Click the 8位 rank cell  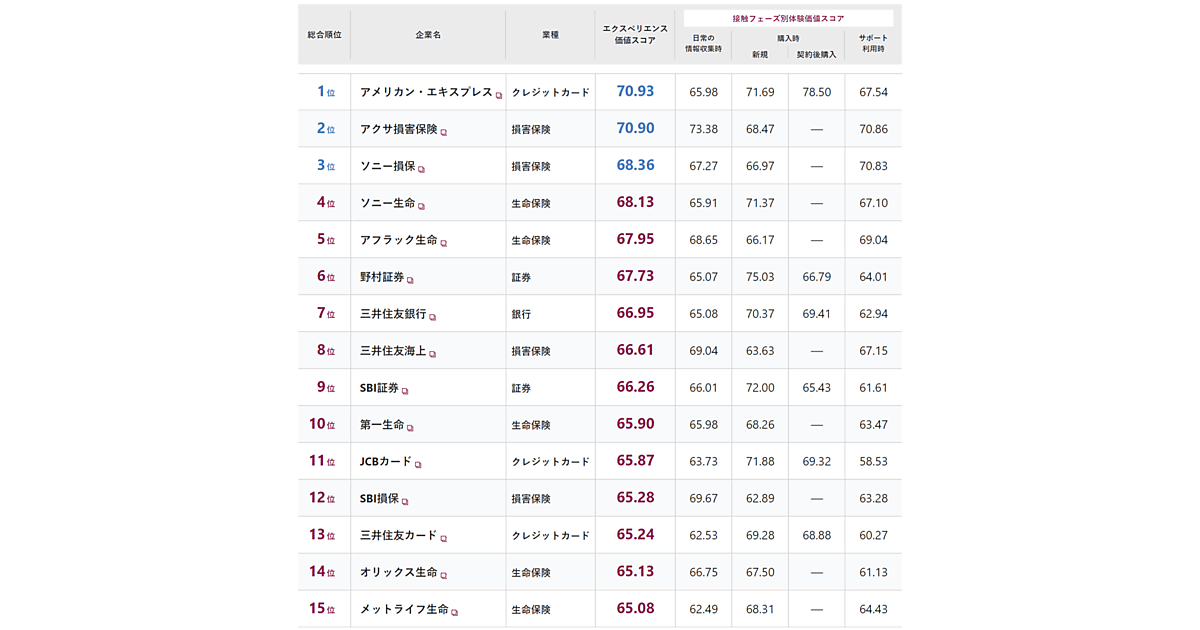coord(325,350)
